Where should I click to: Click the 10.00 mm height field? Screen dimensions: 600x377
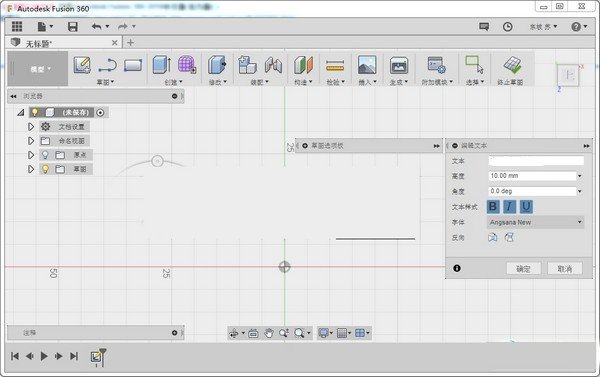[532, 176]
